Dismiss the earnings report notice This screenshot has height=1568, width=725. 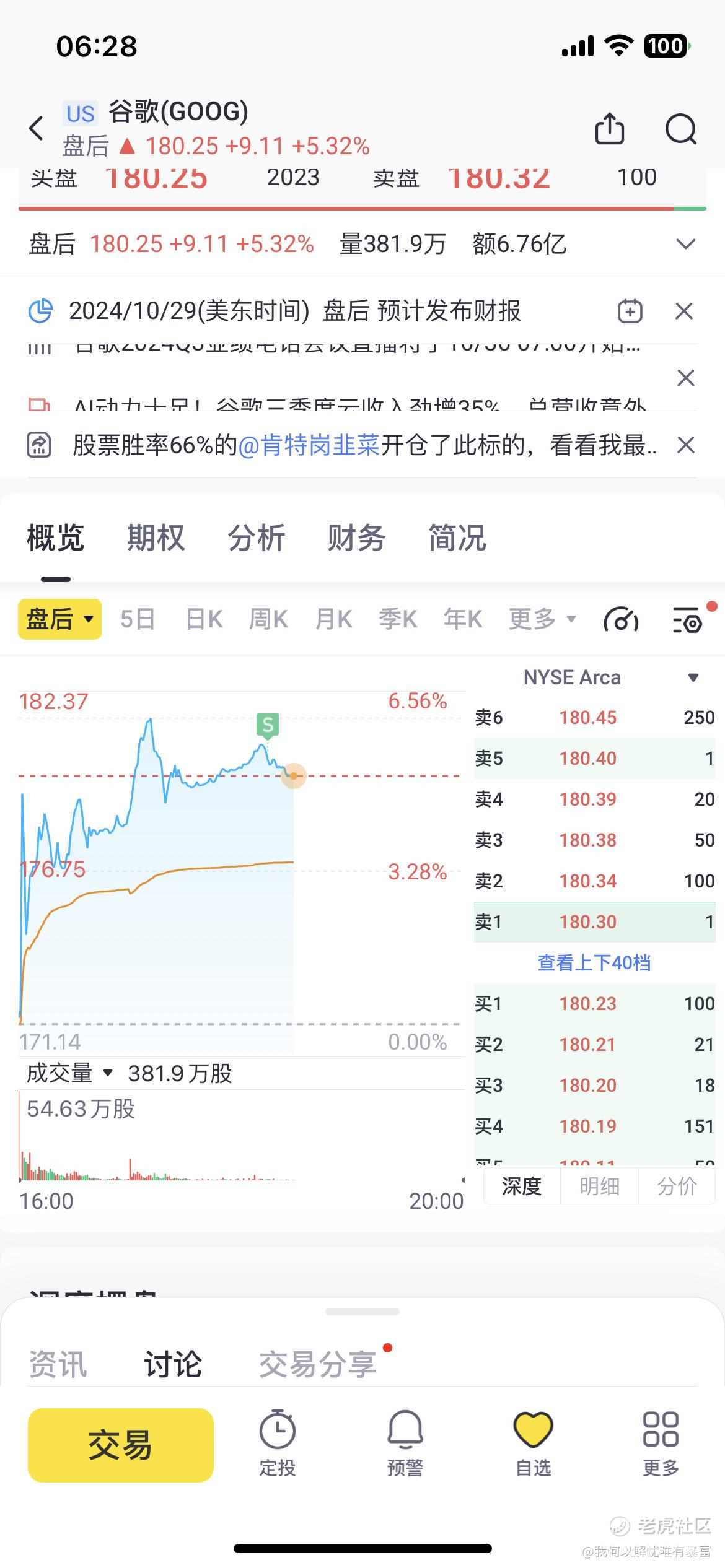[x=684, y=311]
